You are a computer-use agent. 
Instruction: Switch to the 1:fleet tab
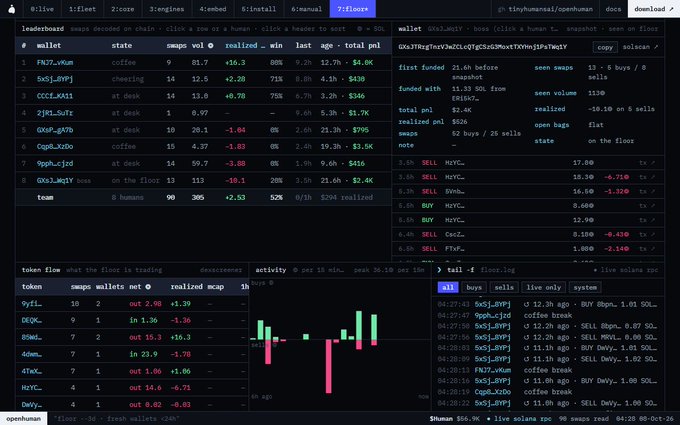coord(82,9)
